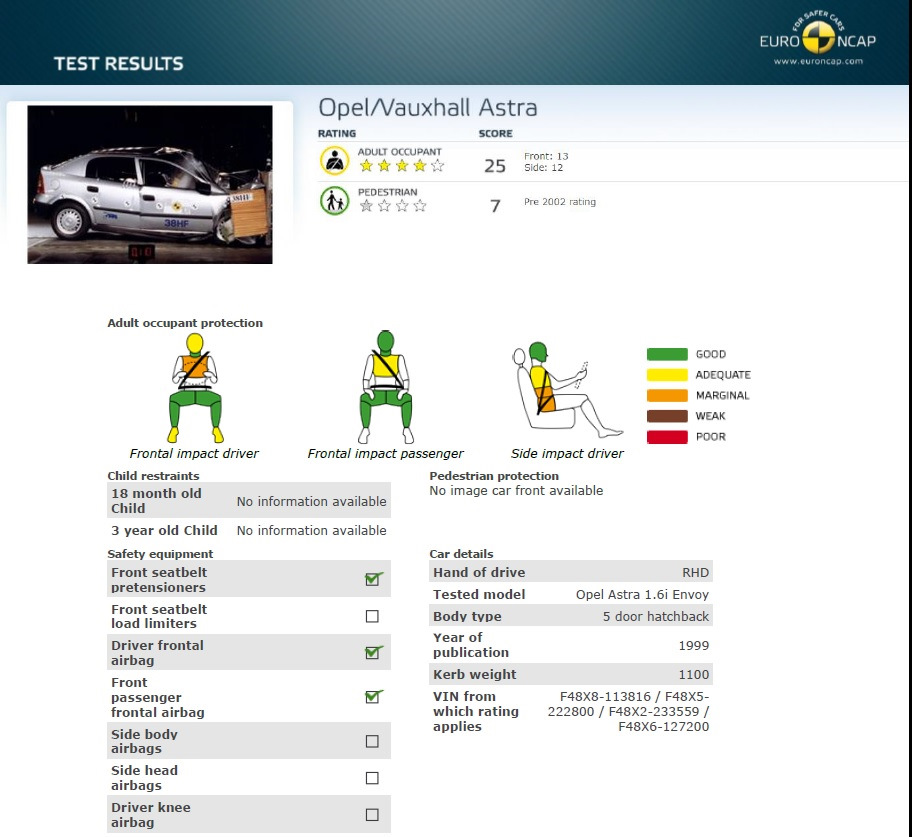The height and width of the screenshot is (837, 912).
Task: Click the pedestrian star rating
Action: click(x=393, y=205)
